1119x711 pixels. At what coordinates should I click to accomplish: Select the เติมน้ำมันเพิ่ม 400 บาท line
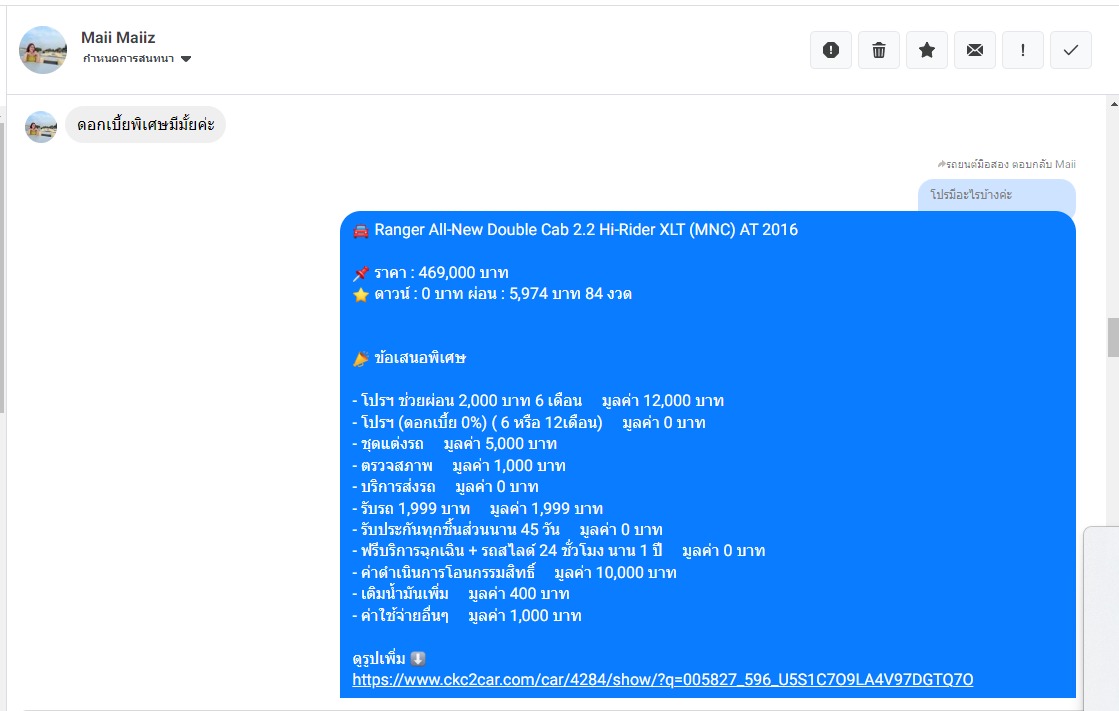tap(461, 594)
